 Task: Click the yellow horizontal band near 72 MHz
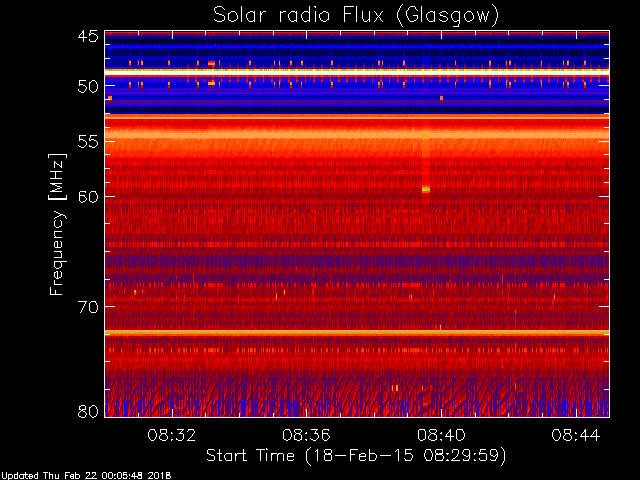coord(357,333)
